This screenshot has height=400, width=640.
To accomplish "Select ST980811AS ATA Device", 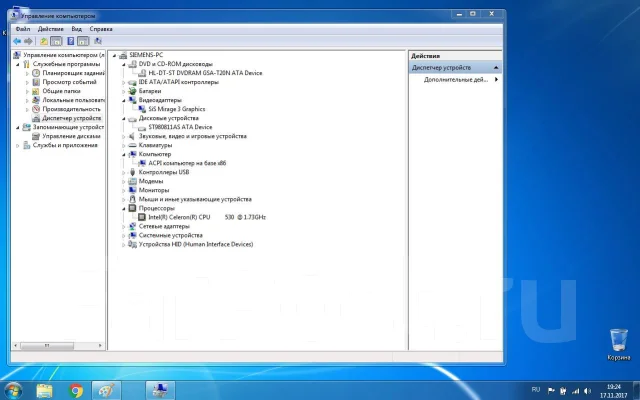I will (180, 127).
